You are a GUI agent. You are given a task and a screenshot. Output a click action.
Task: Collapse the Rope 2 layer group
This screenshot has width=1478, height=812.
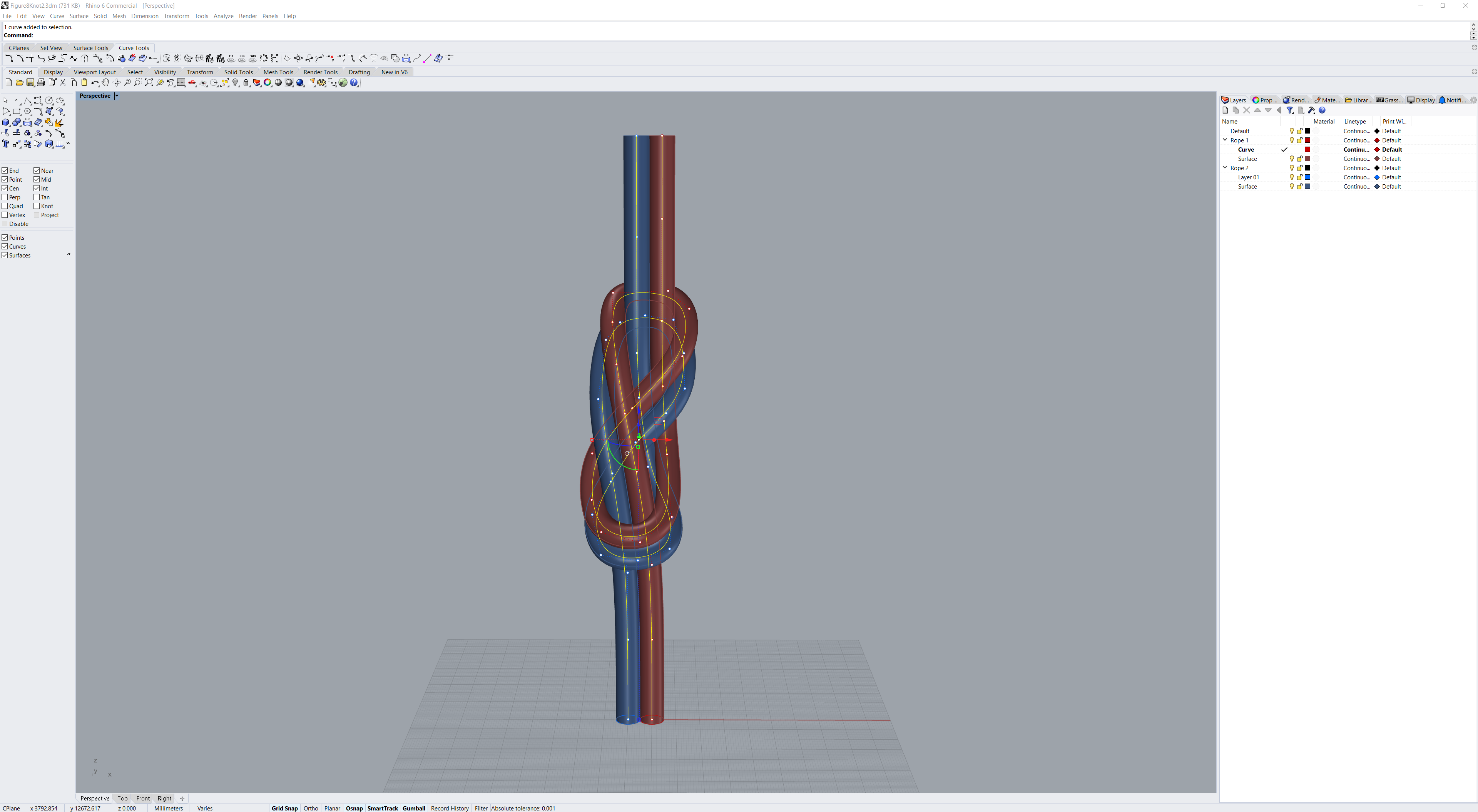[1225, 167]
